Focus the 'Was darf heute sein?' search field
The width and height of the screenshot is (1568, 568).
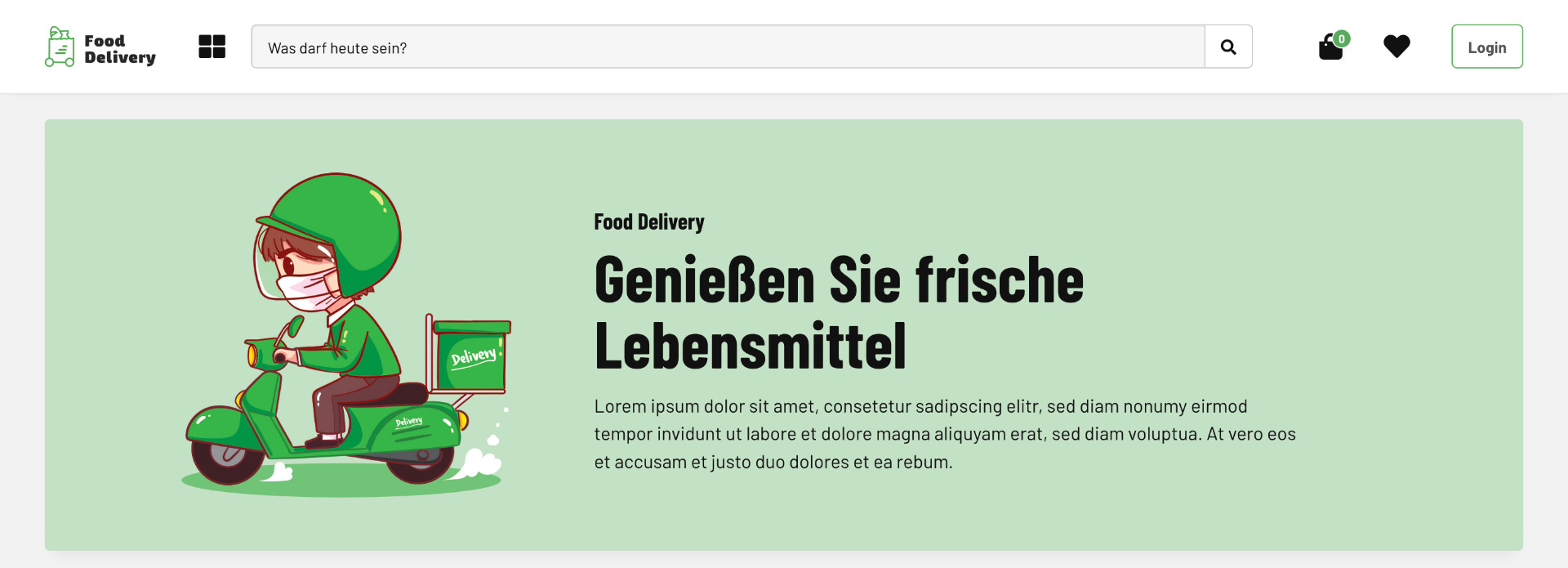pyautogui.click(x=728, y=47)
